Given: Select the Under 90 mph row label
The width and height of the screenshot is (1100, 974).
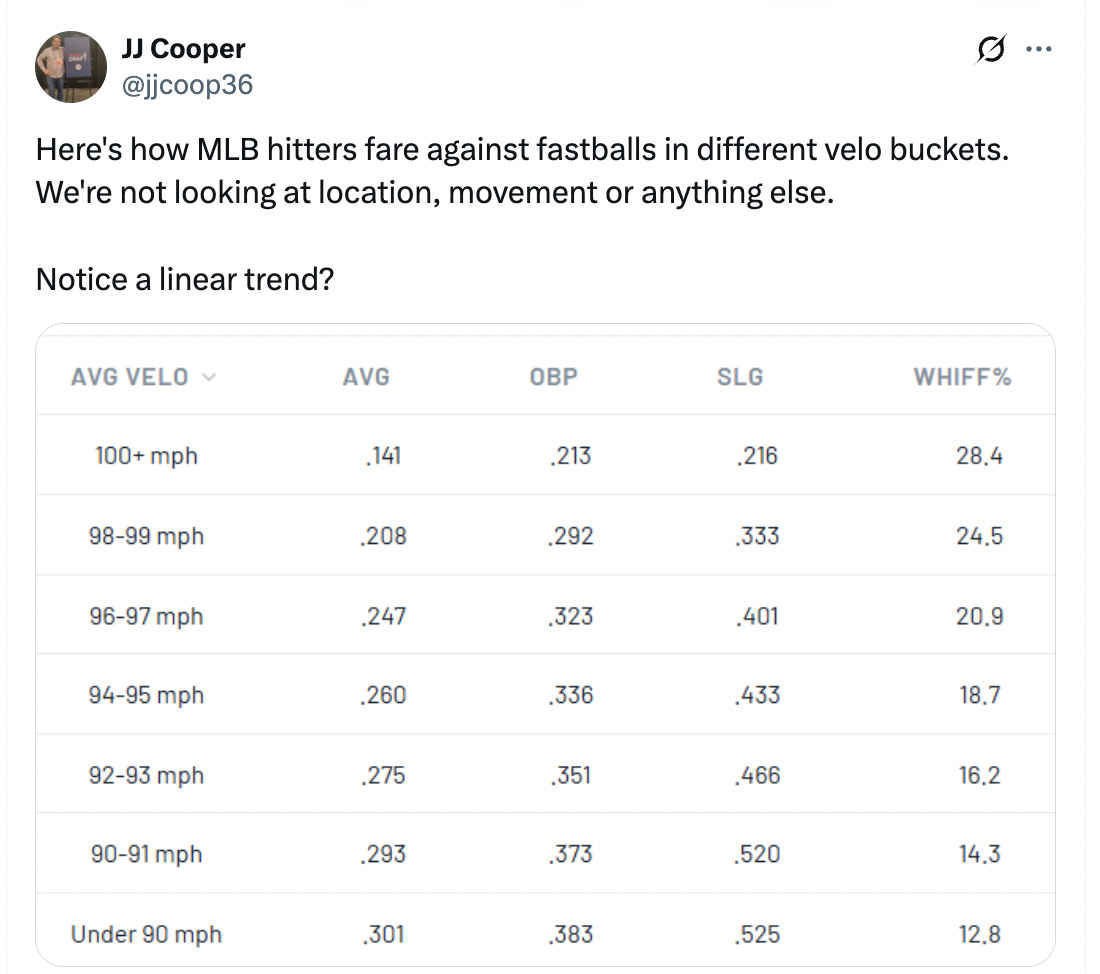Looking at the screenshot, I should pyautogui.click(x=146, y=934).
